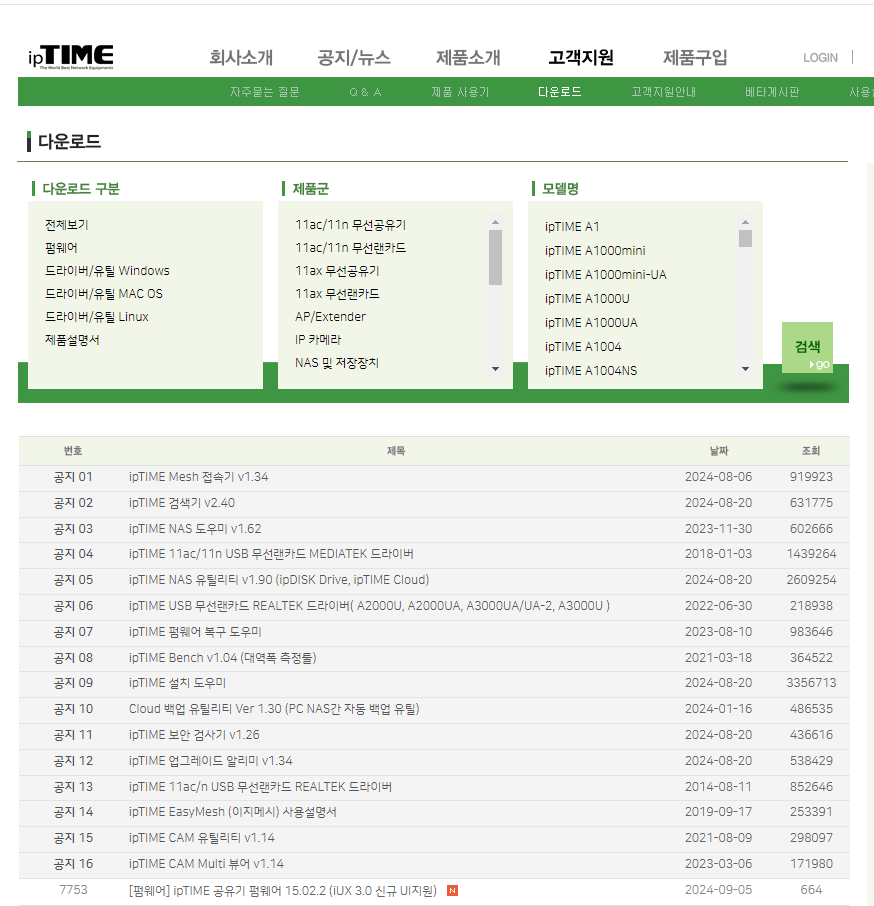Open ipTIME 설치 도우미 post

(x=177, y=683)
